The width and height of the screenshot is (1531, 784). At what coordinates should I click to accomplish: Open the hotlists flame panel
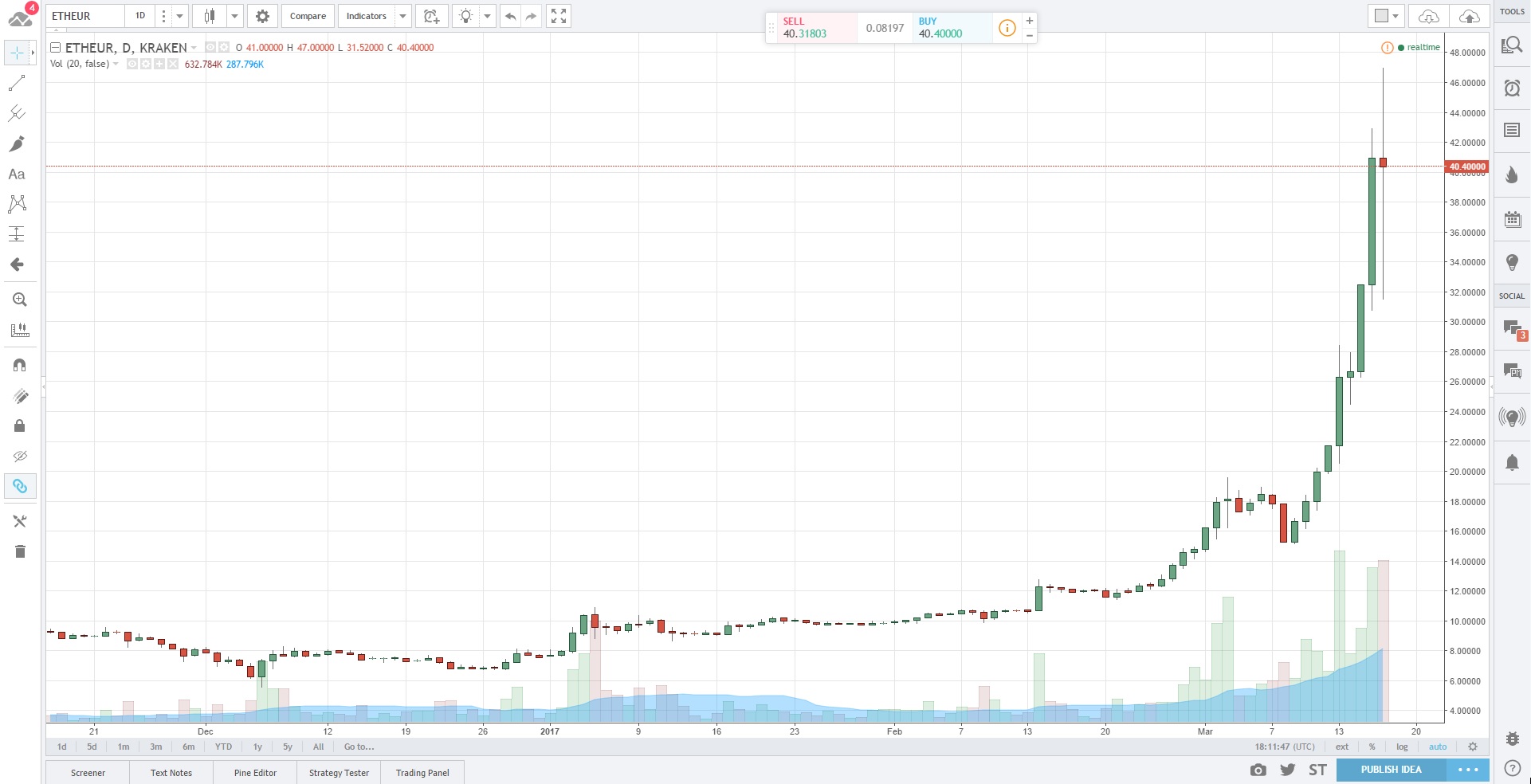pyautogui.click(x=1512, y=175)
